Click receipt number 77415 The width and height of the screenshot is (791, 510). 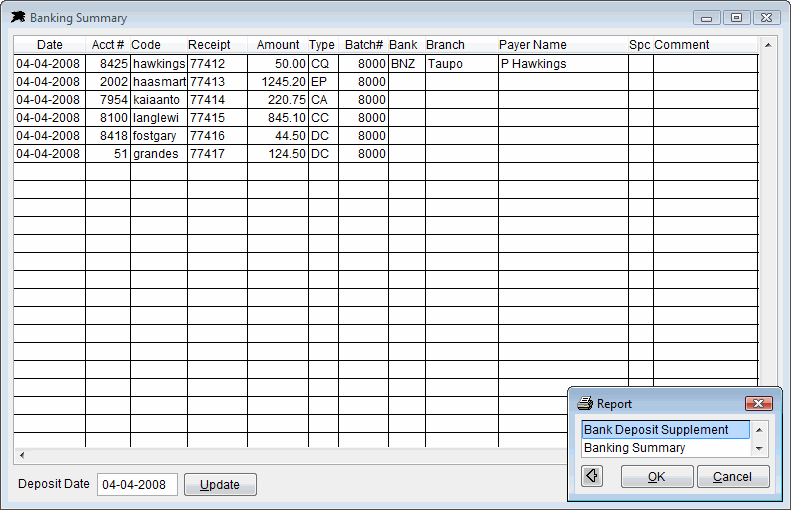tap(217, 118)
